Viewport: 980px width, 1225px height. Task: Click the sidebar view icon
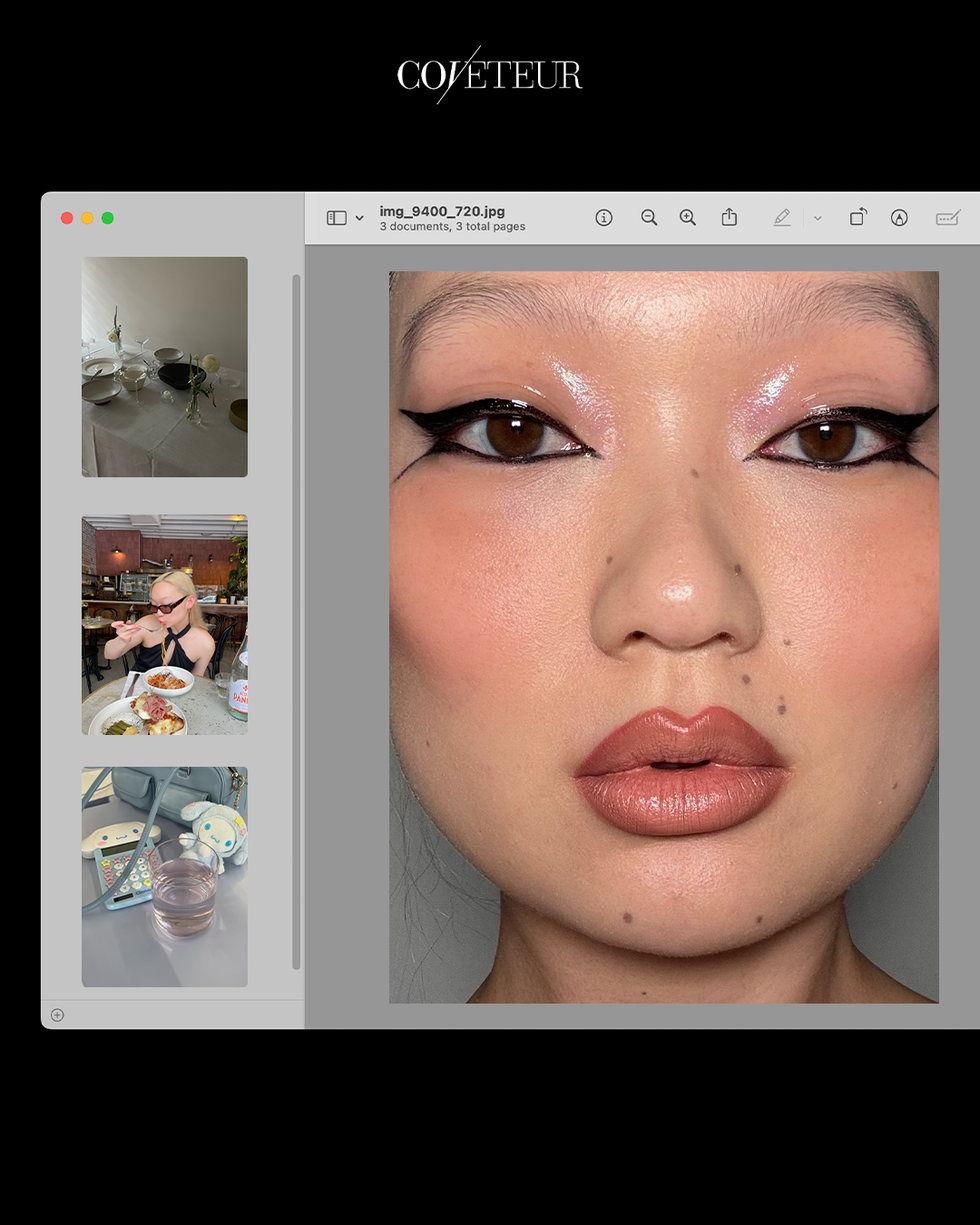(x=336, y=218)
